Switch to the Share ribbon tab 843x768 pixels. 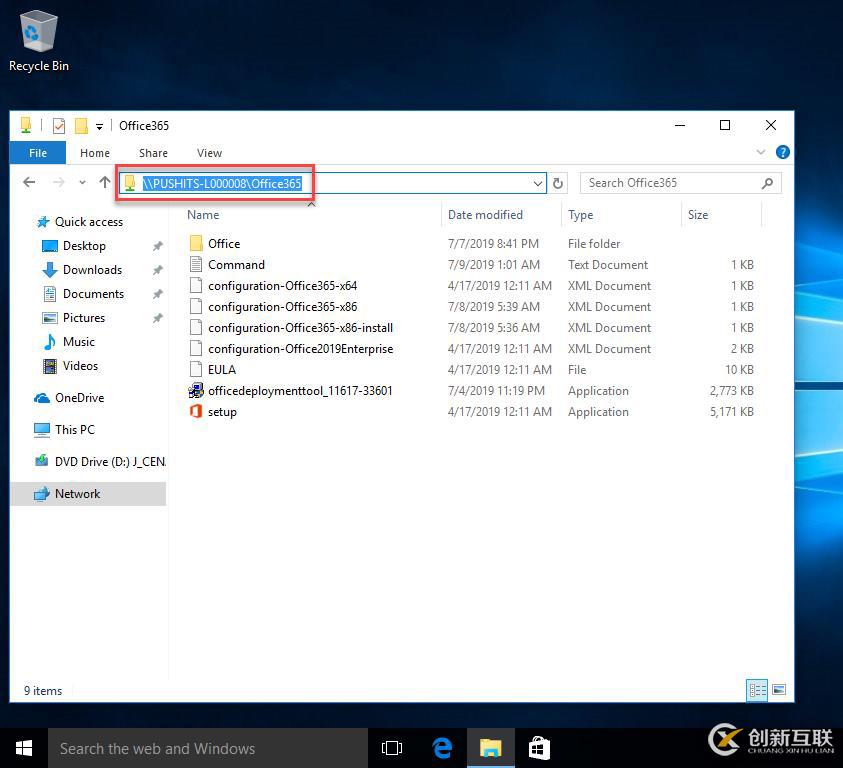coord(153,153)
